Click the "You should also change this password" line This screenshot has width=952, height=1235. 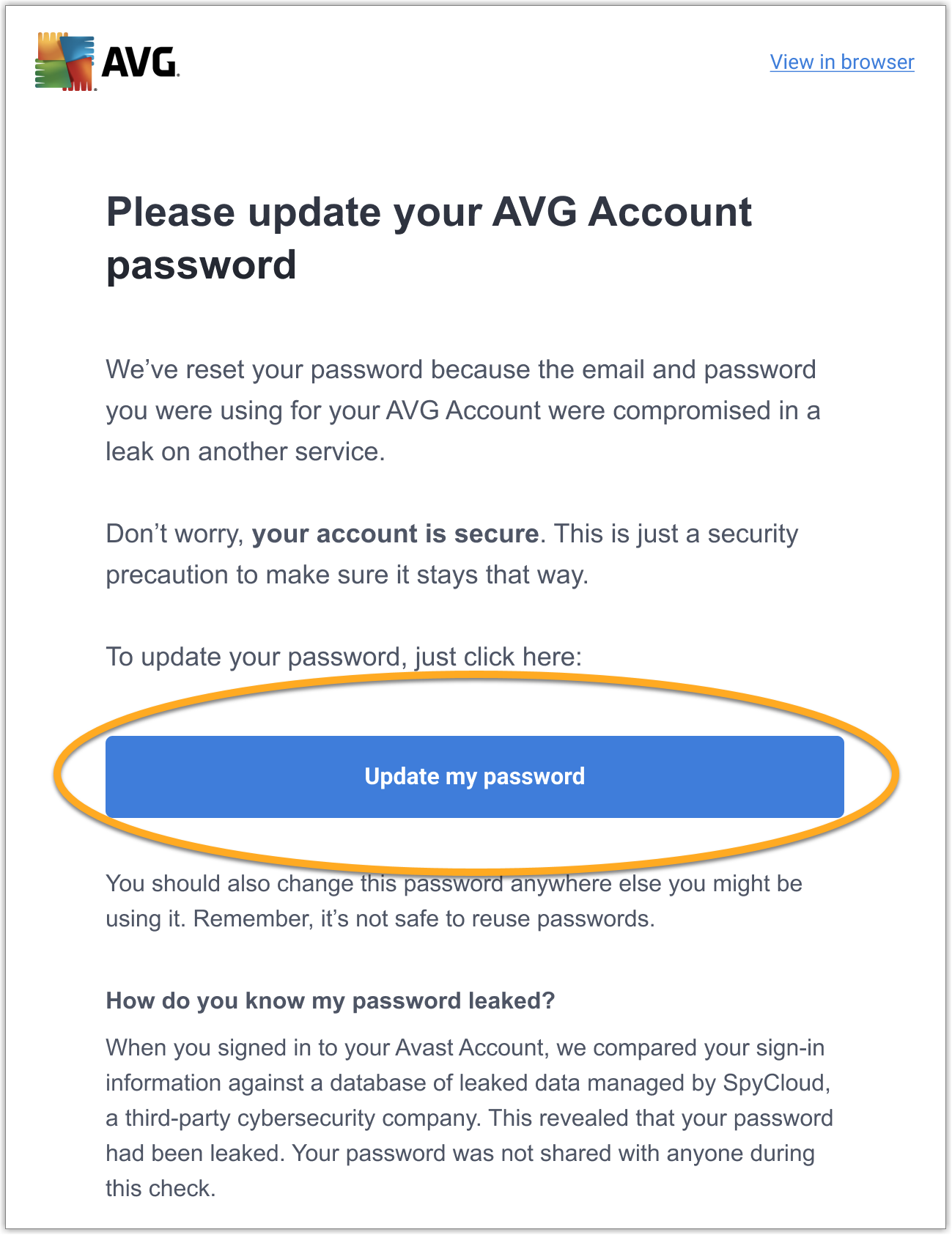coord(454,884)
